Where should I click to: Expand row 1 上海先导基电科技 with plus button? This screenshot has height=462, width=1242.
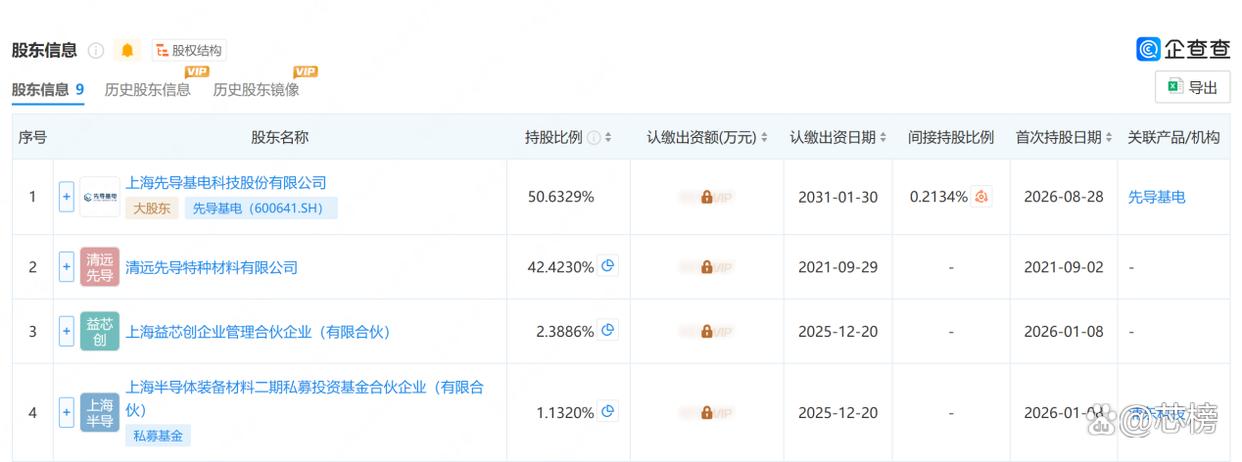66,197
